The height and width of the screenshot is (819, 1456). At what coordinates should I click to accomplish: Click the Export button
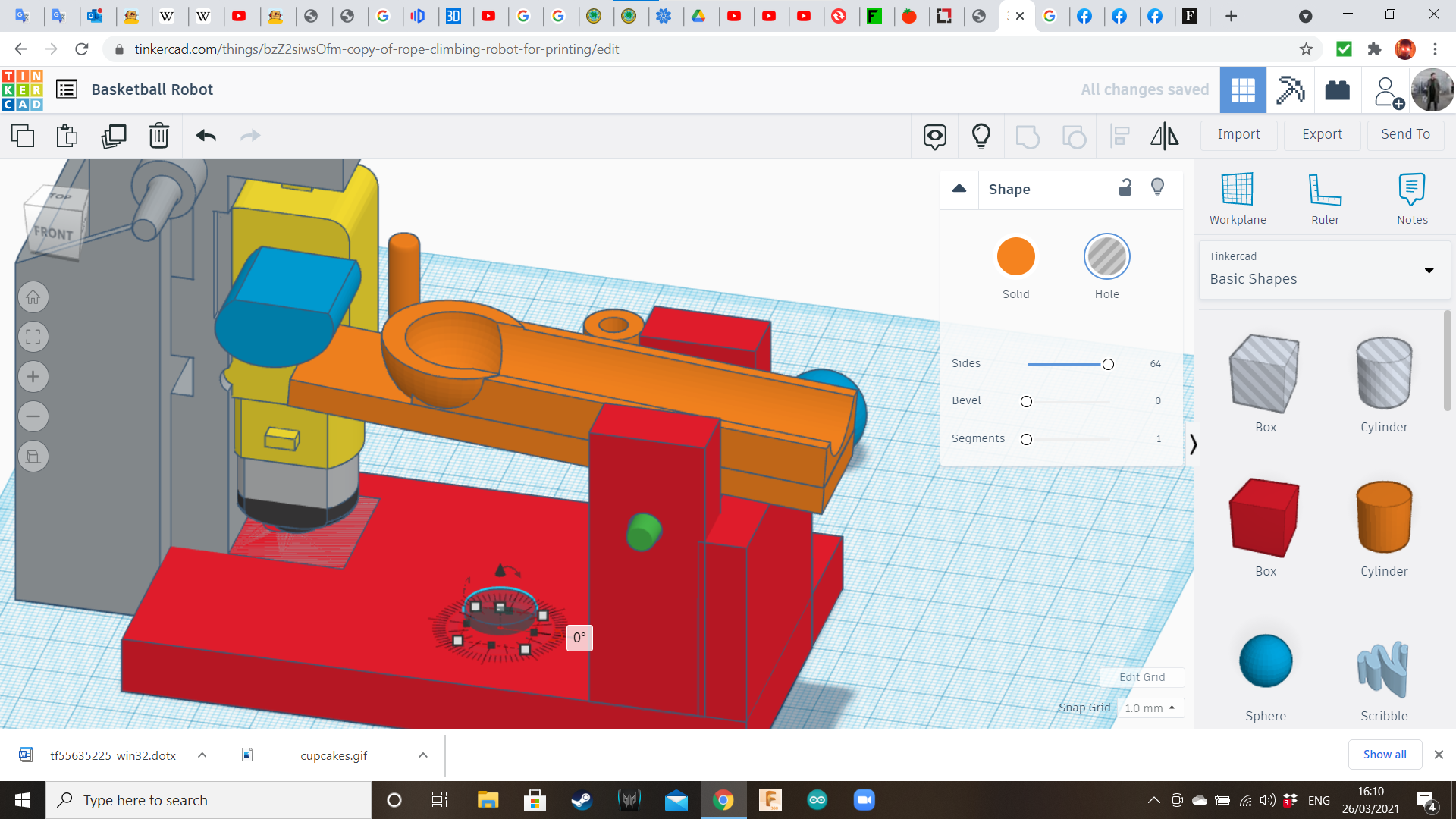point(1321,134)
